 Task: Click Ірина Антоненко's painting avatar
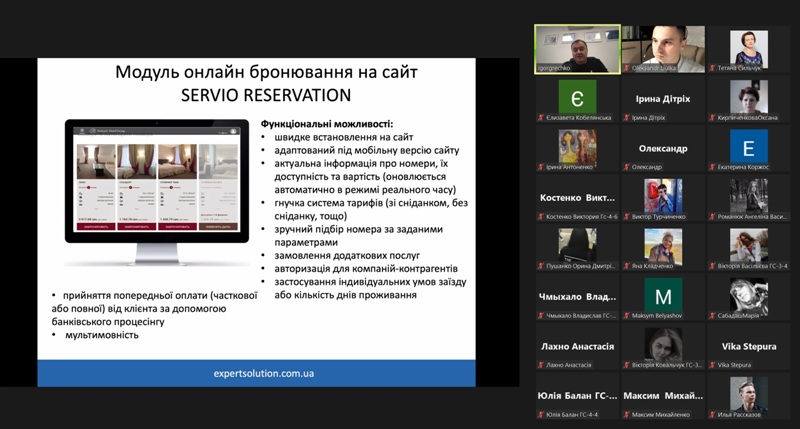tap(577, 146)
